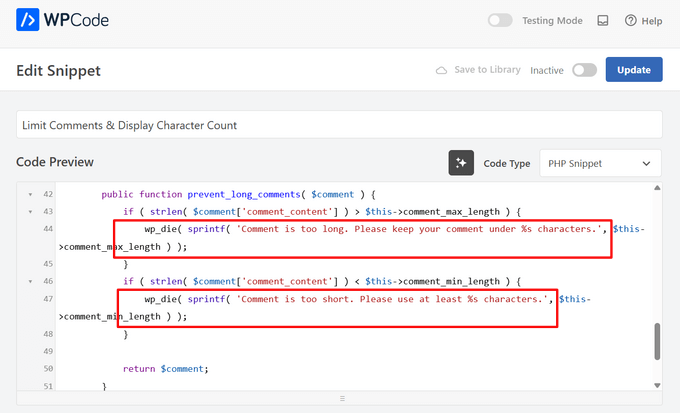Viewport: 680px width, 413px height.
Task: Click the Help text link
Action: (651, 21)
